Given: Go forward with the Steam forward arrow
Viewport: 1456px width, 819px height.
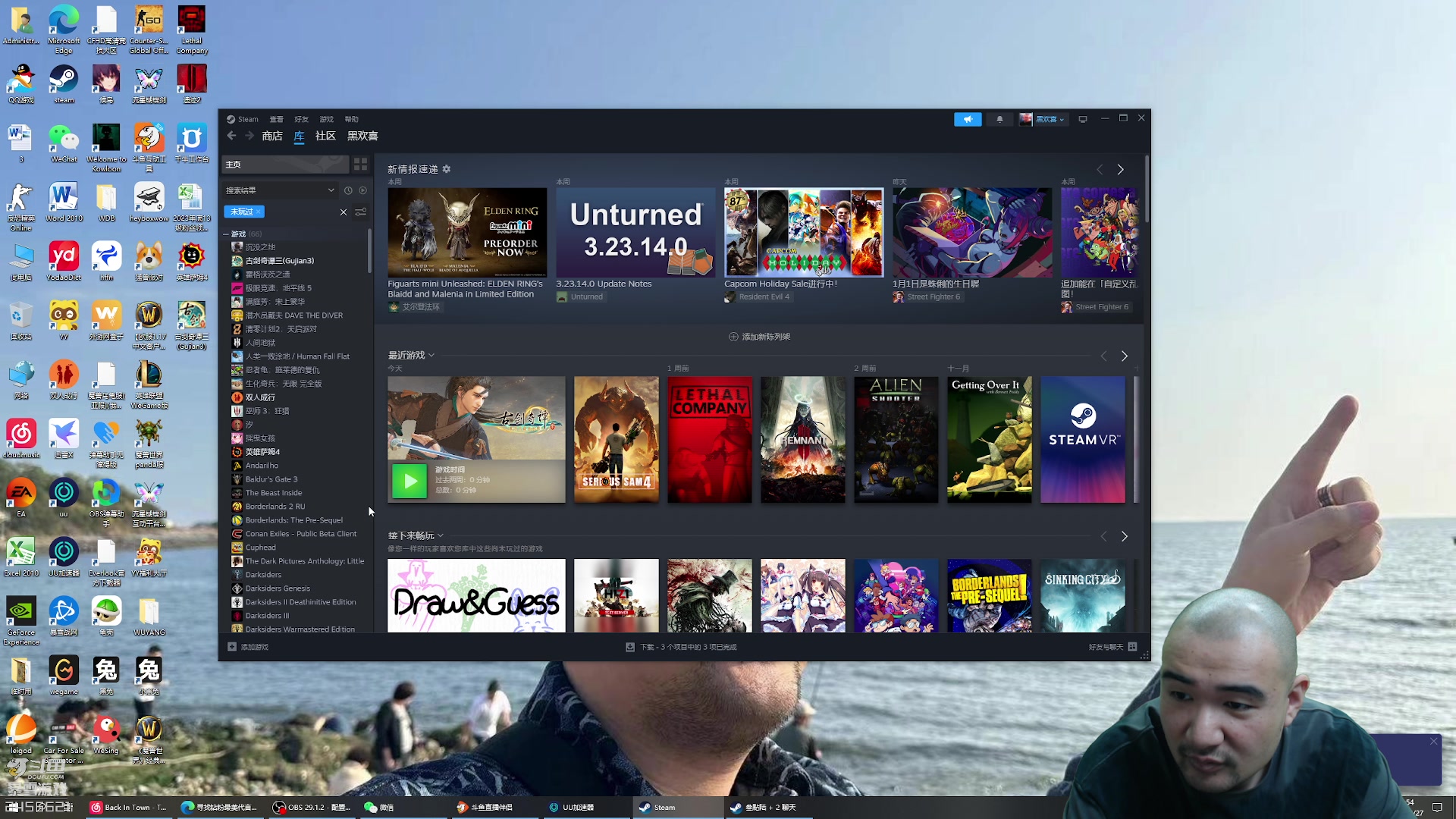Looking at the screenshot, I should coord(249,136).
